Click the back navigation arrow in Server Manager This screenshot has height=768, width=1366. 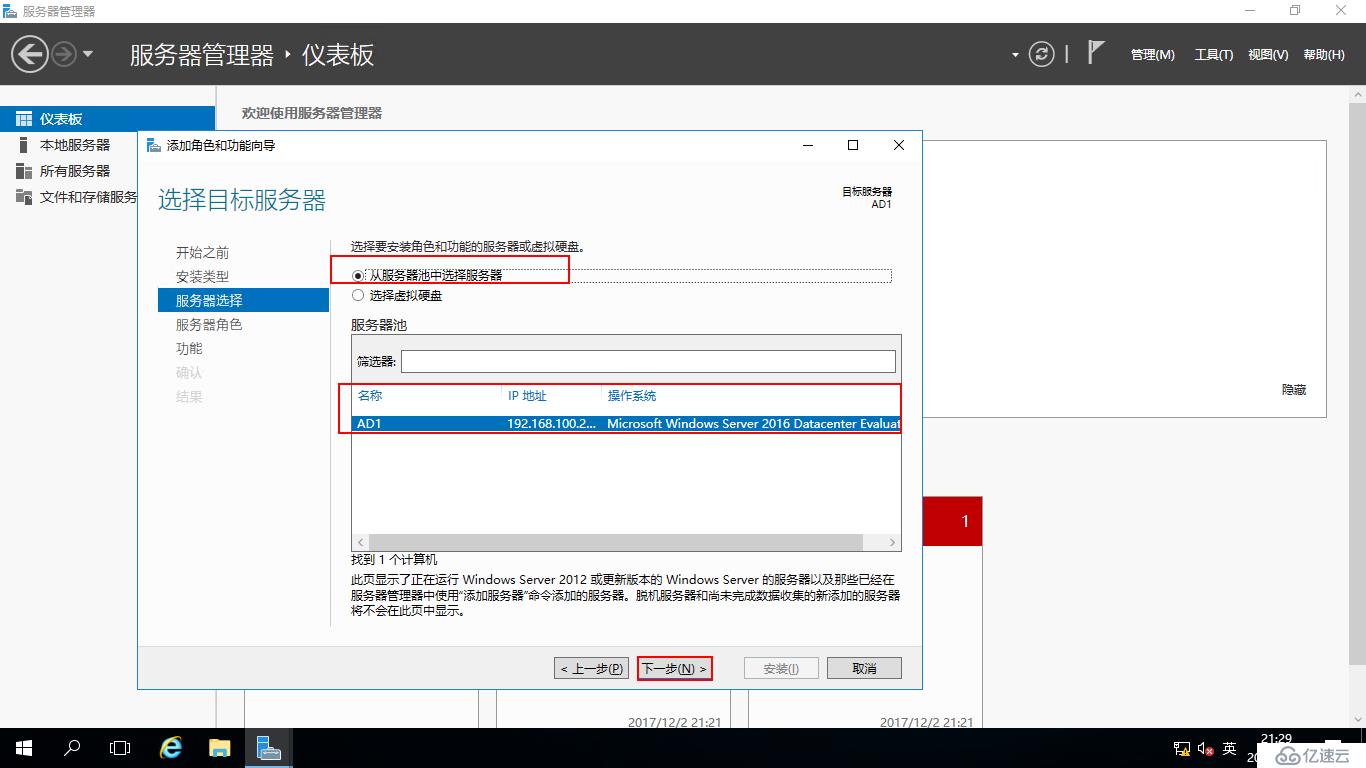pos(30,54)
